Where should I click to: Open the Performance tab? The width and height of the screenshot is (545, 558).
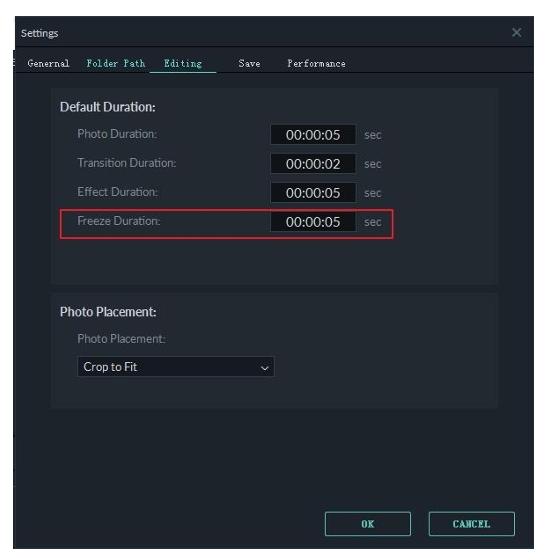pos(316,64)
